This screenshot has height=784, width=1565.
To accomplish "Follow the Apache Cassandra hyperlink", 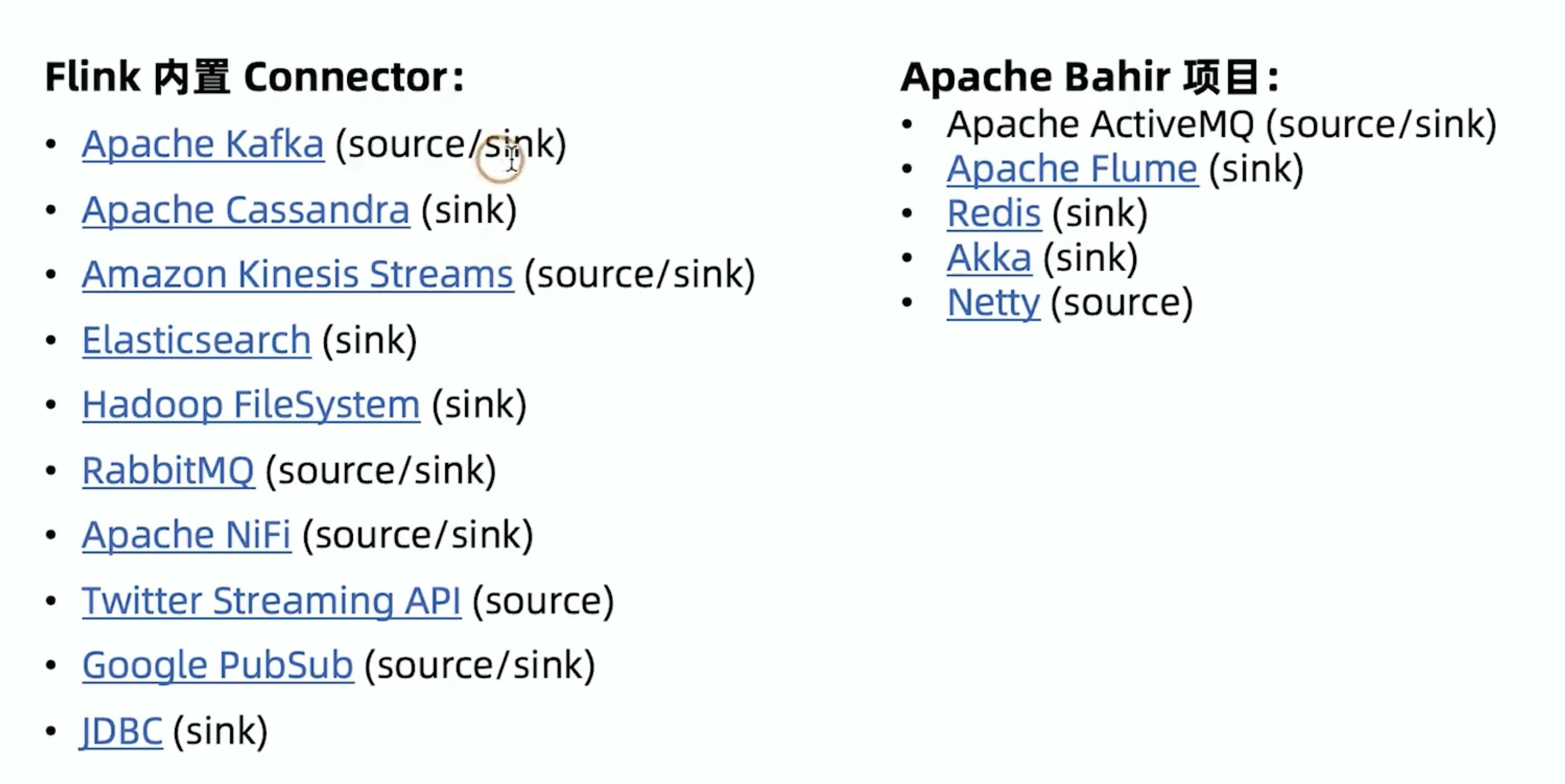I will 246,211.
